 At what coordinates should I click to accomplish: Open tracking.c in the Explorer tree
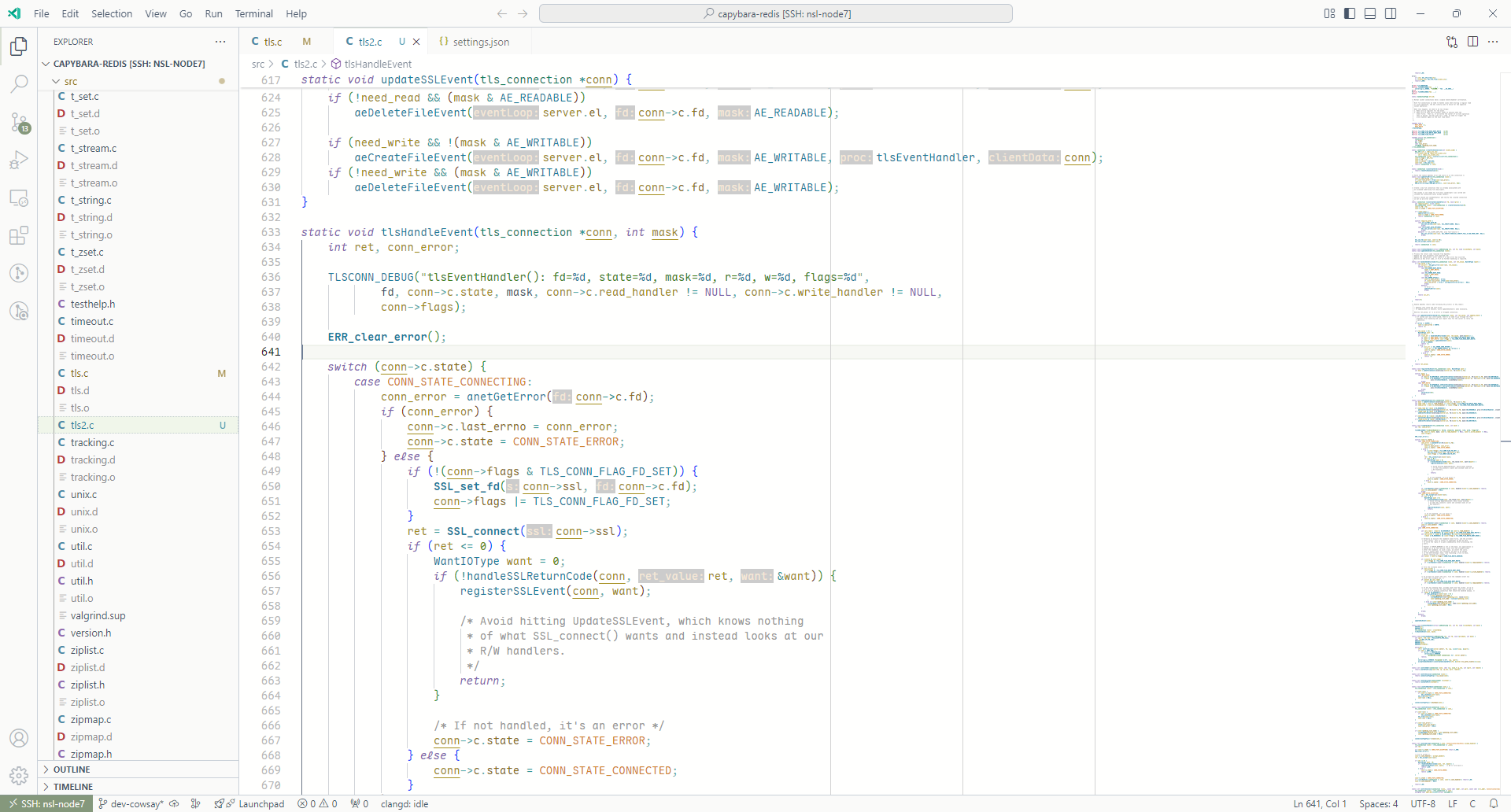point(139,442)
